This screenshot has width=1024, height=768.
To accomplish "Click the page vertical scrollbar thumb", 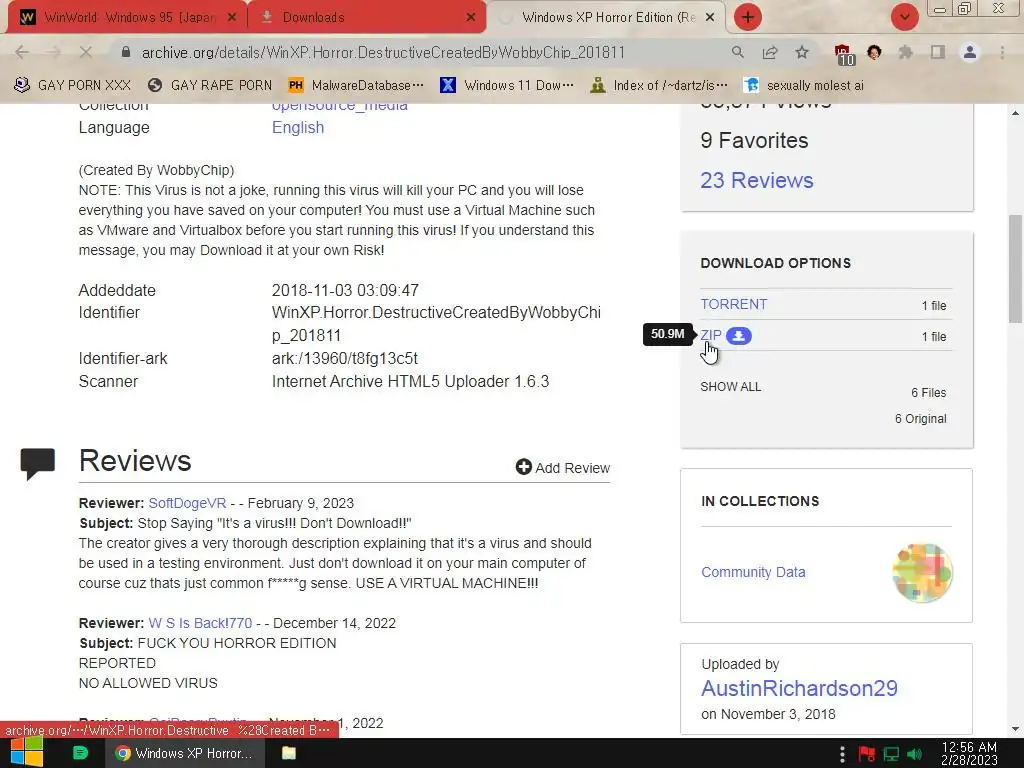I will pyautogui.click(x=1015, y=268).
